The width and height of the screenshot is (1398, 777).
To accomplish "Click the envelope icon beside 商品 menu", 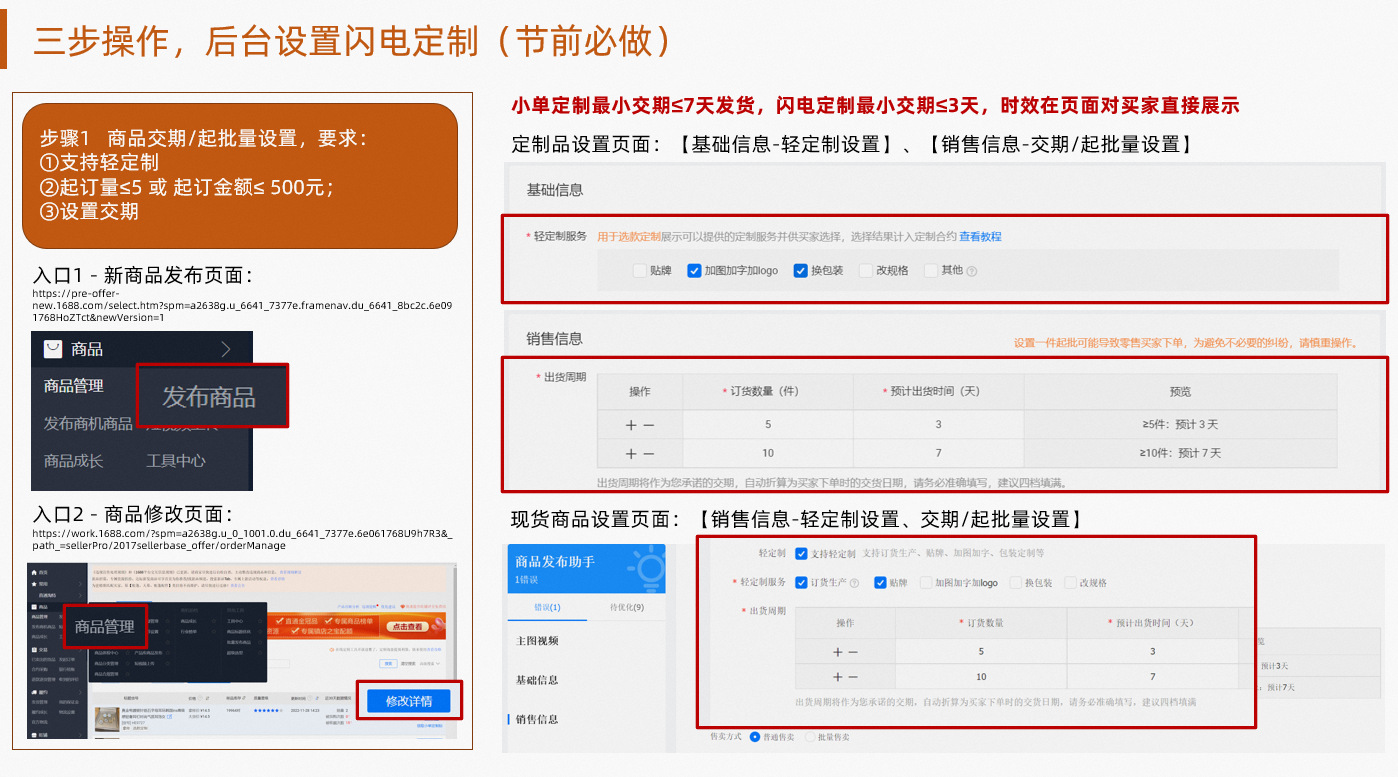I will 52,348.
